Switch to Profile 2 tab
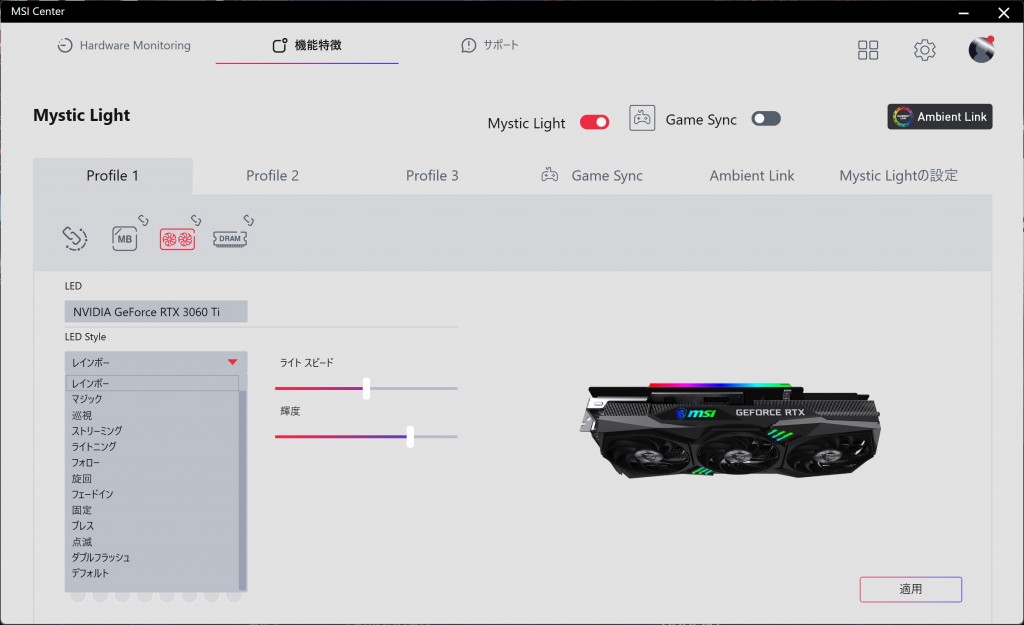The height and width of the screenshot is (625, 1024). tap(272, 176)
